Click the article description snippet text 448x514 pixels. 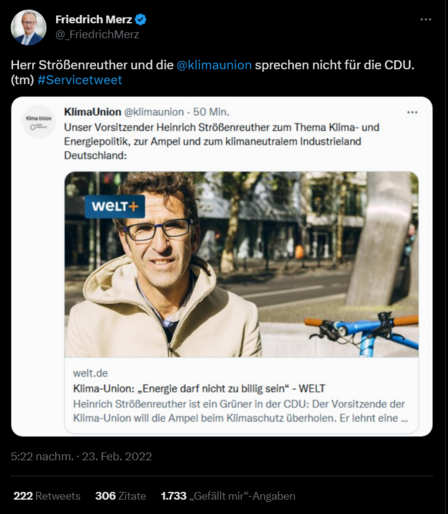point(240,411)
